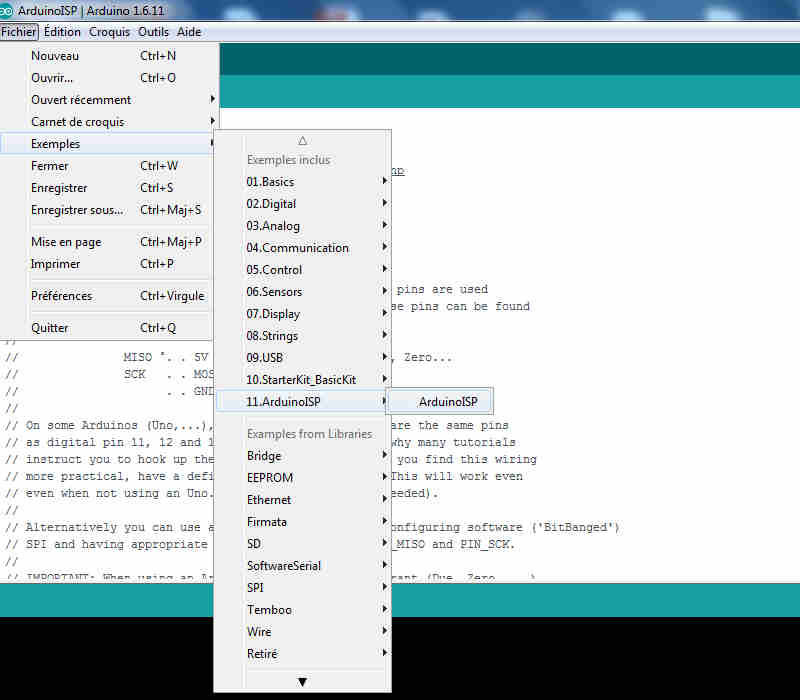Click the down scroll arrow in examples list

303,682
